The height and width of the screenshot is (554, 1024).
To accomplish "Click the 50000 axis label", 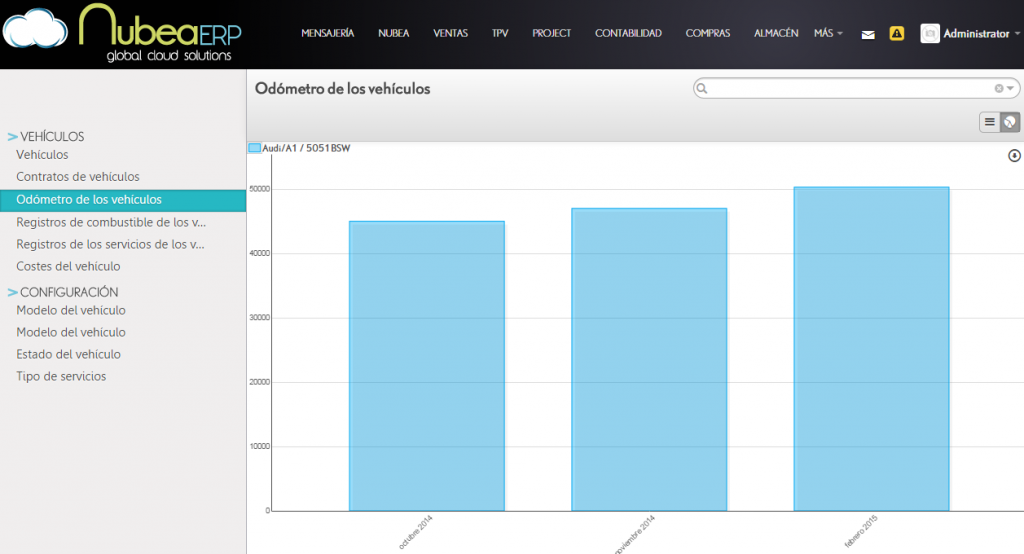I will point(259,189).
